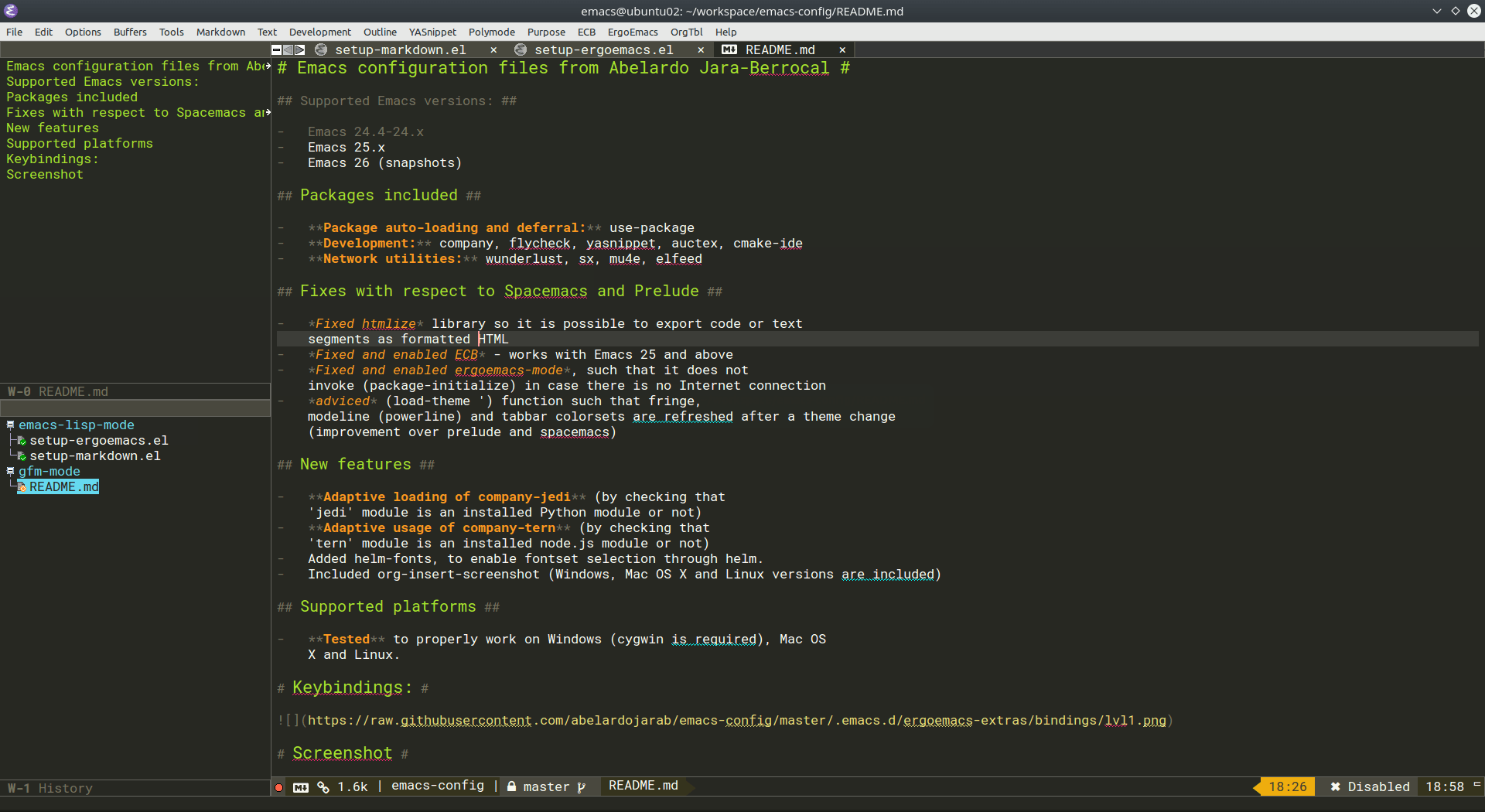Jump to Screenshot via the outline sidebar
The image size is (1485, 812).
point(44,174)
